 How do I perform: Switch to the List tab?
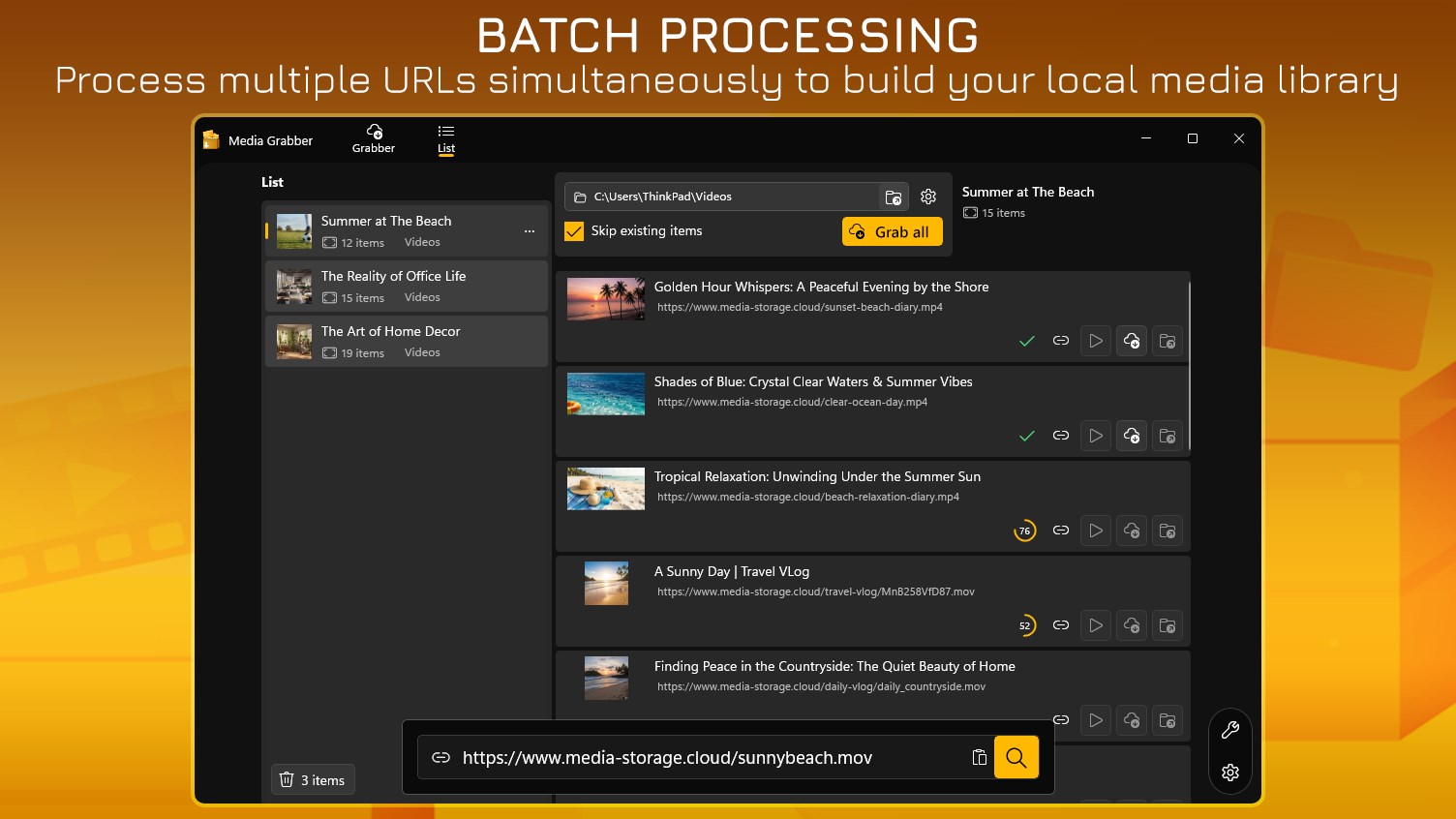tap(446, 139)
